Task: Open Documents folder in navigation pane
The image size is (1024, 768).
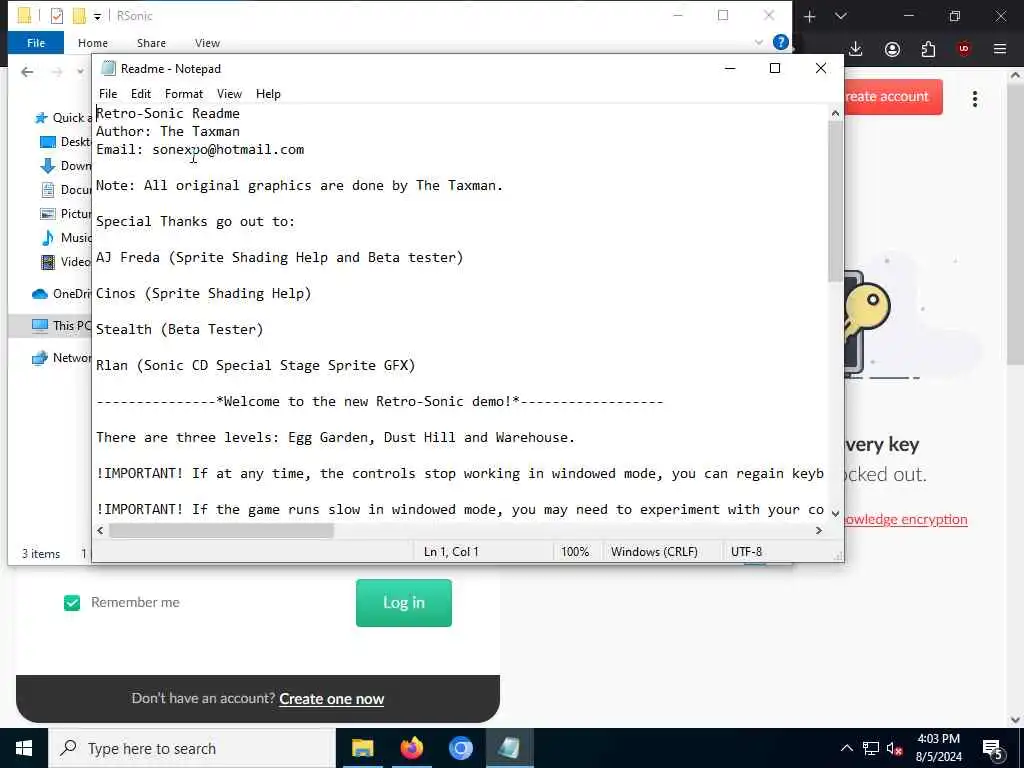Action: click(65, 189)
